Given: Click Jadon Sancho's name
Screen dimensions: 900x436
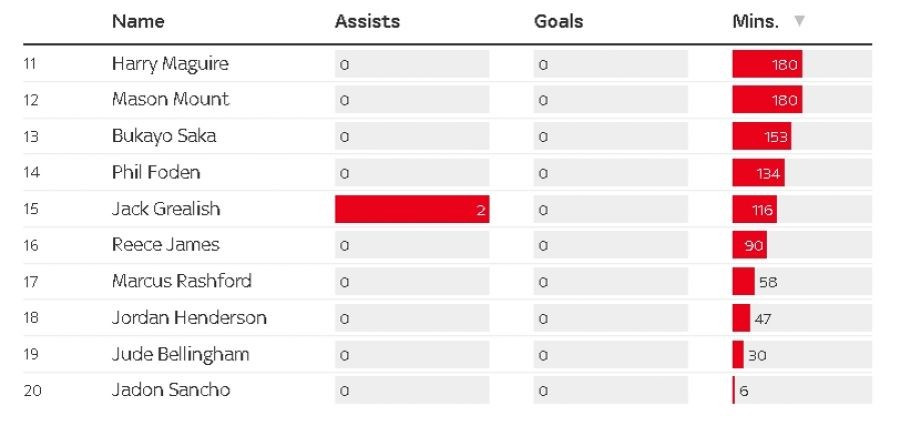Looking at the screenshot, I should click(171, 390).
